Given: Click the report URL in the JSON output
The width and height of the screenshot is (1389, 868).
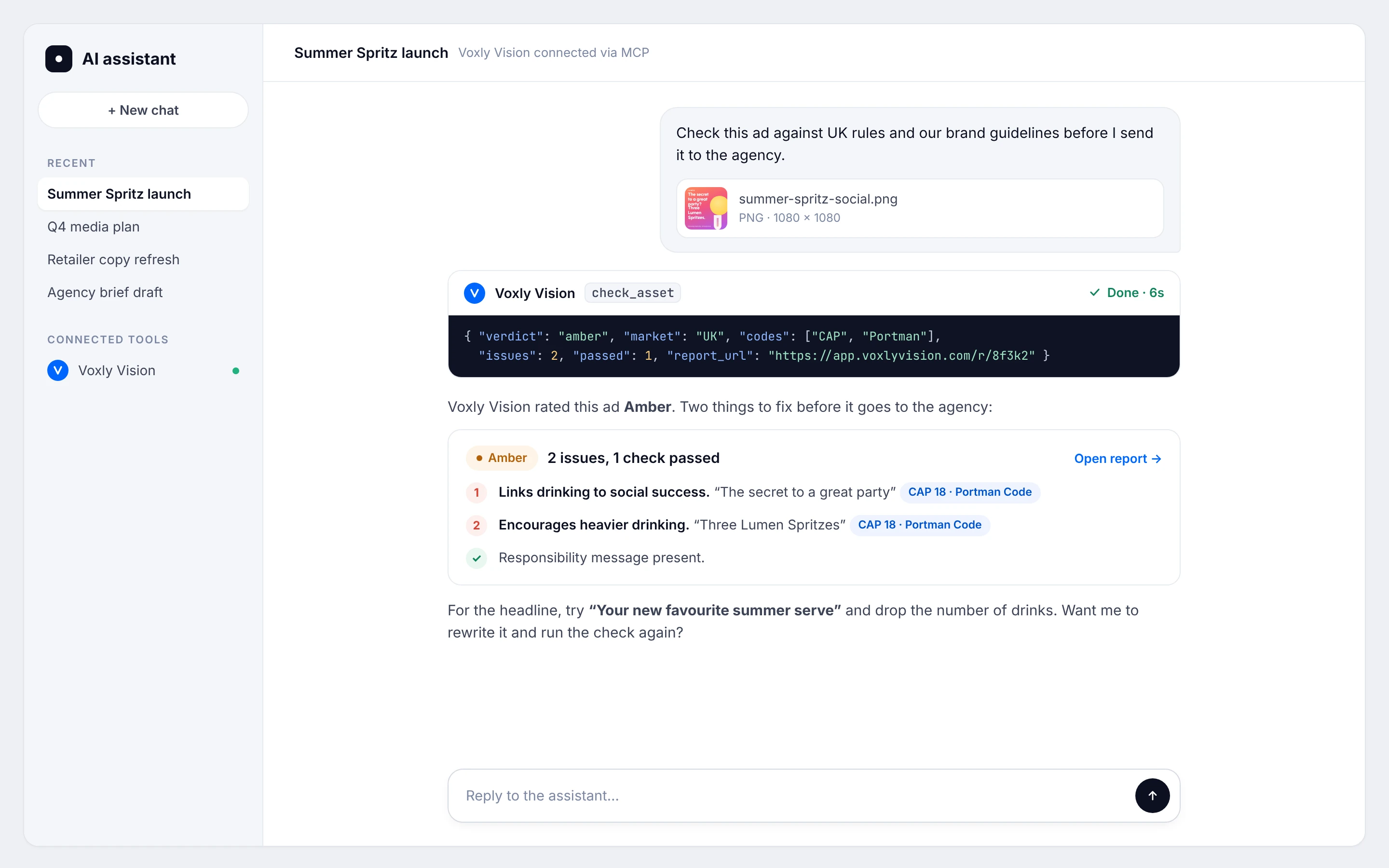Looking at the screenshot, I should [x=902, y=356].
